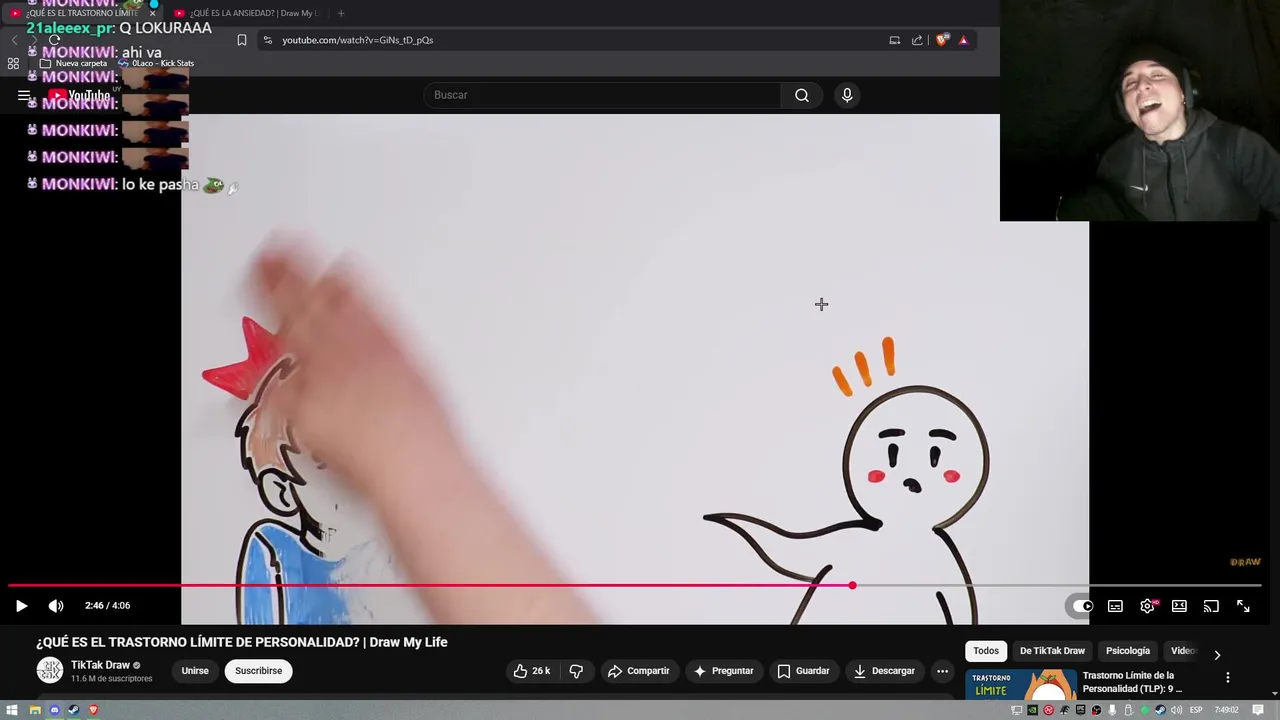Viewport: 1280px width, 720px height.
Task: Like the video with thumbs up
Action: 532,671
